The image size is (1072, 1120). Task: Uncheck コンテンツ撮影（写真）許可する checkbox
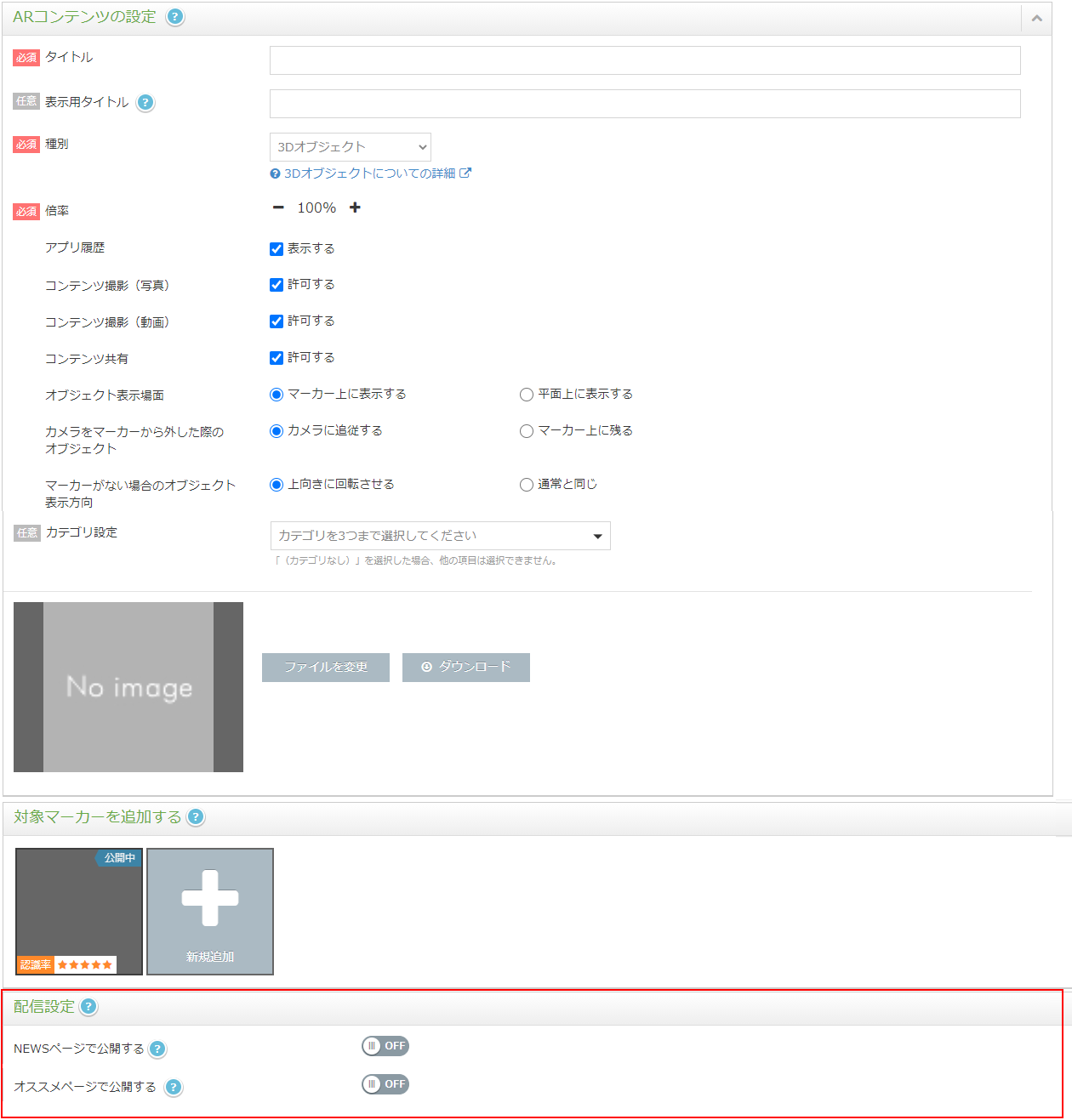pyautogui.click(x=277, y=285)
